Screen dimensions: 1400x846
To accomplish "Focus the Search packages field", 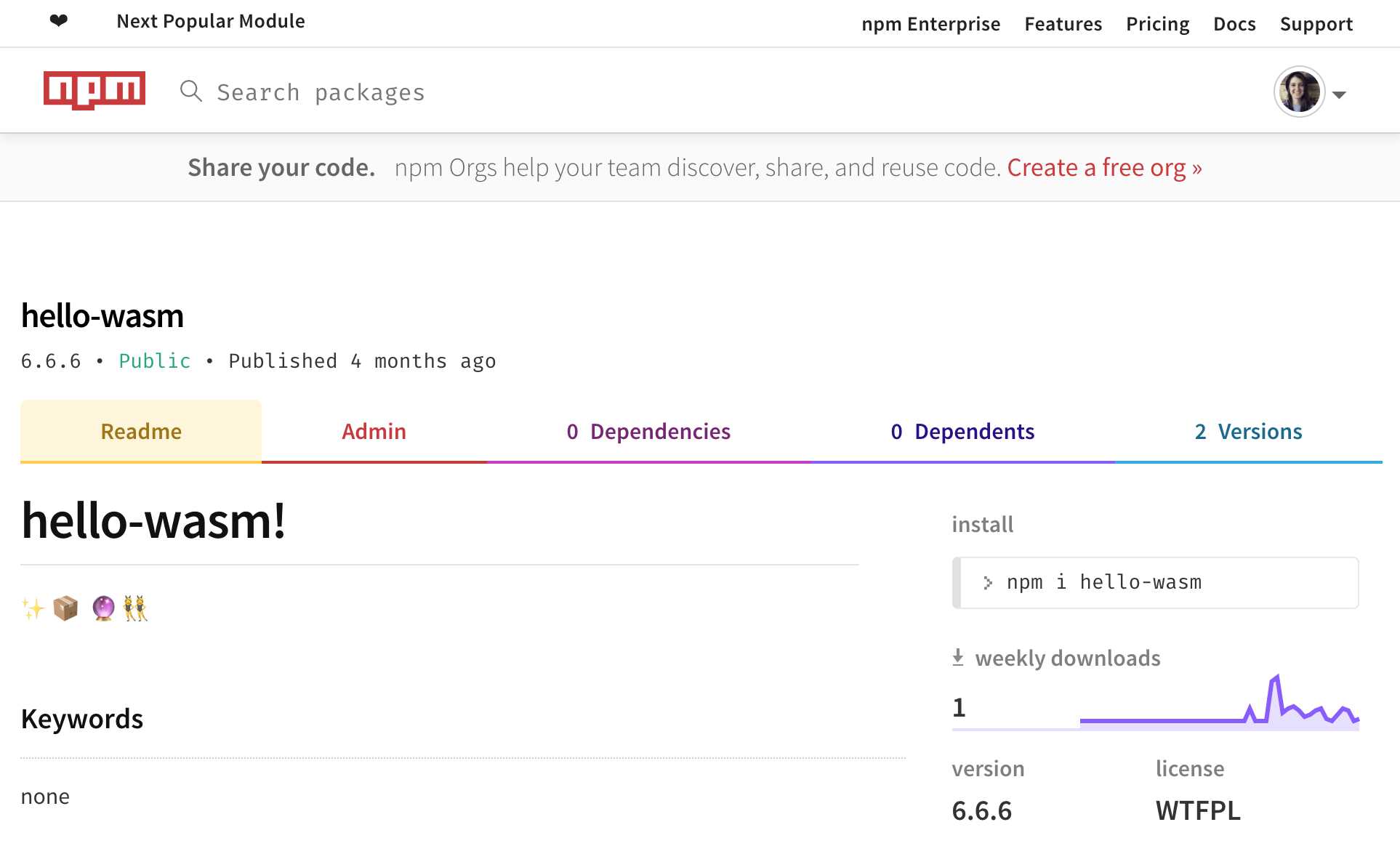I will pyautogui.click(x=321, y=92).
